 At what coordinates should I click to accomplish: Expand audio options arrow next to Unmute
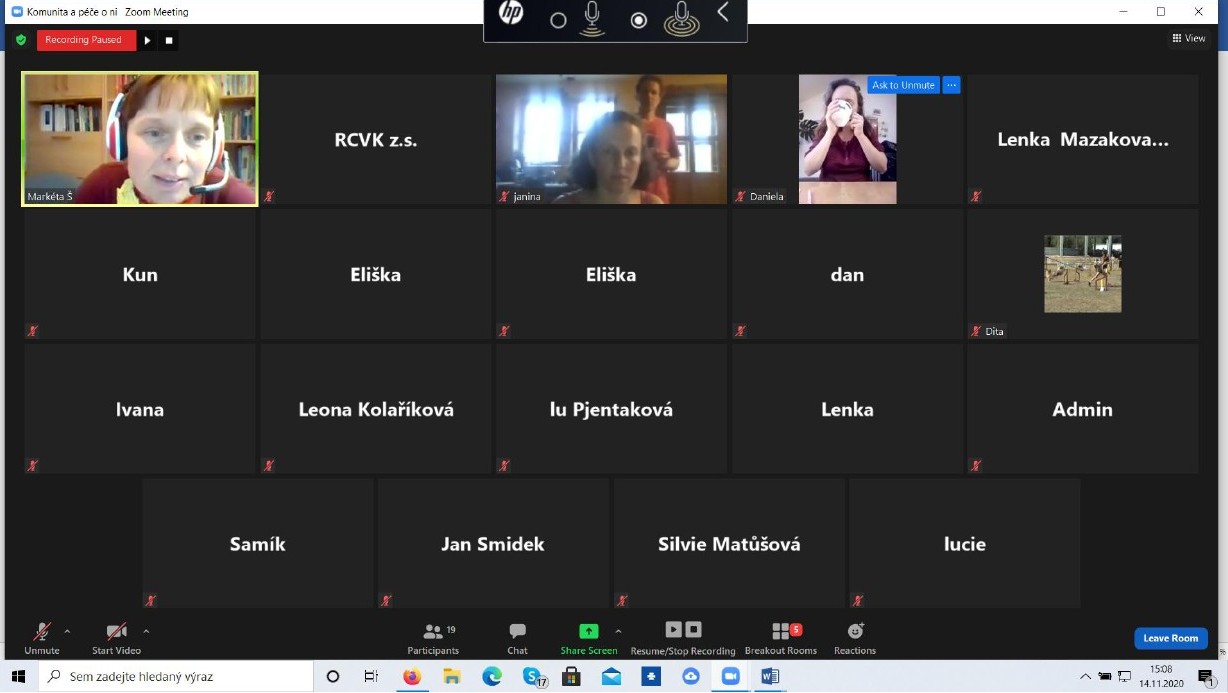[x=67, y=631]
